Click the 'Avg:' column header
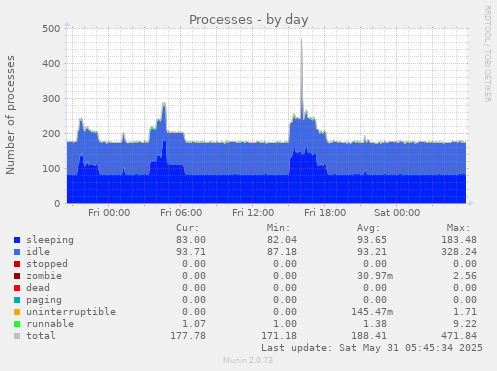The image size is (497, 371). [x=369, y=228]
